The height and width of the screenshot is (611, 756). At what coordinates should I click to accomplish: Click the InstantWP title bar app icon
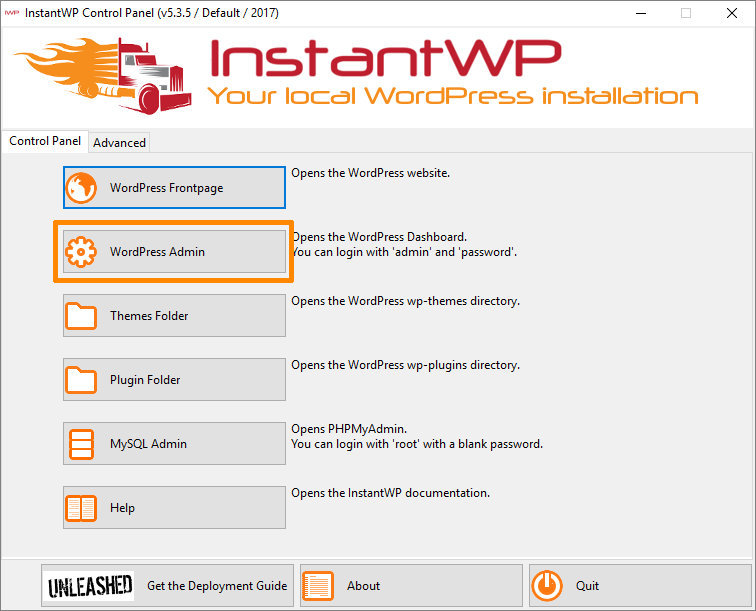(x=12, y=13)
